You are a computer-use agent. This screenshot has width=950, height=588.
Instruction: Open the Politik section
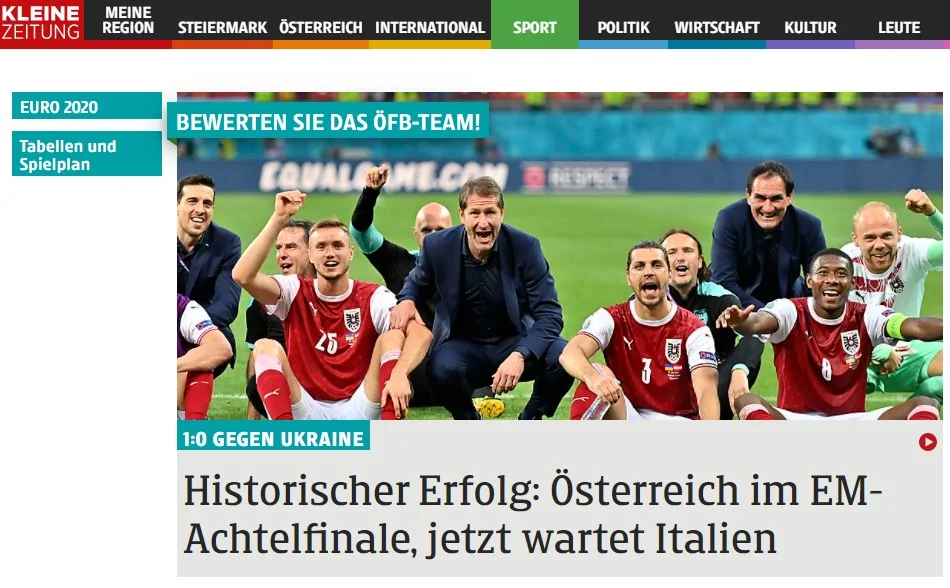(x=623, y=28)
